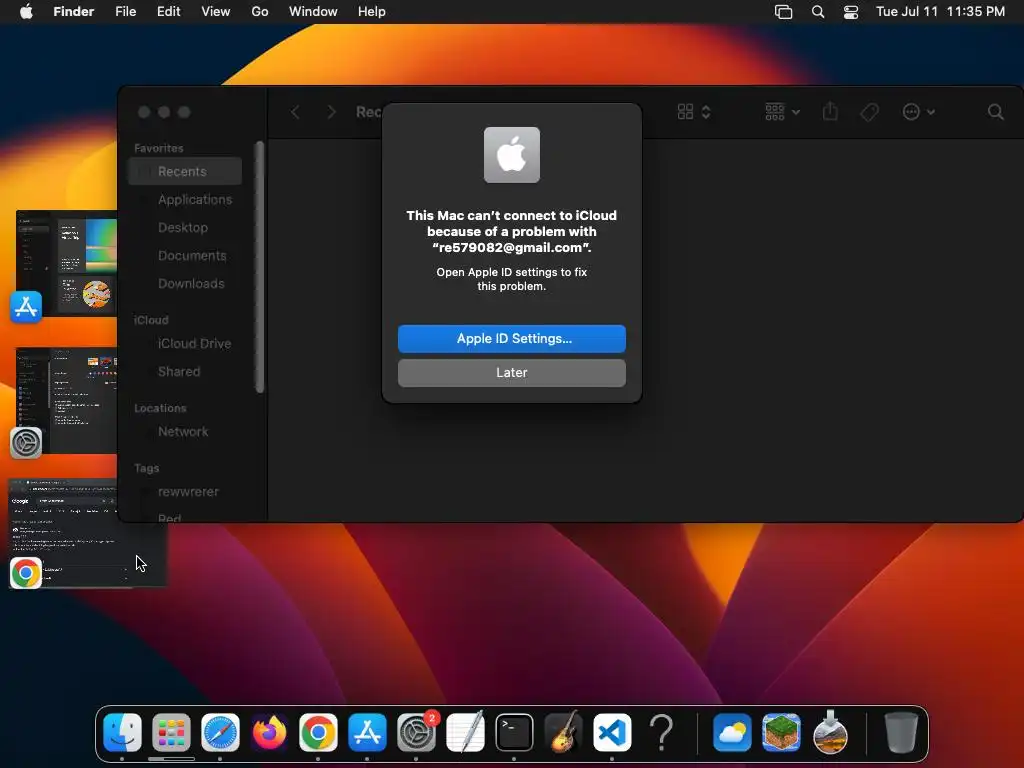Open Visual Studio Code from the Dock
Viewport: 1024px width, 768px height.
[x=612, y=732]
